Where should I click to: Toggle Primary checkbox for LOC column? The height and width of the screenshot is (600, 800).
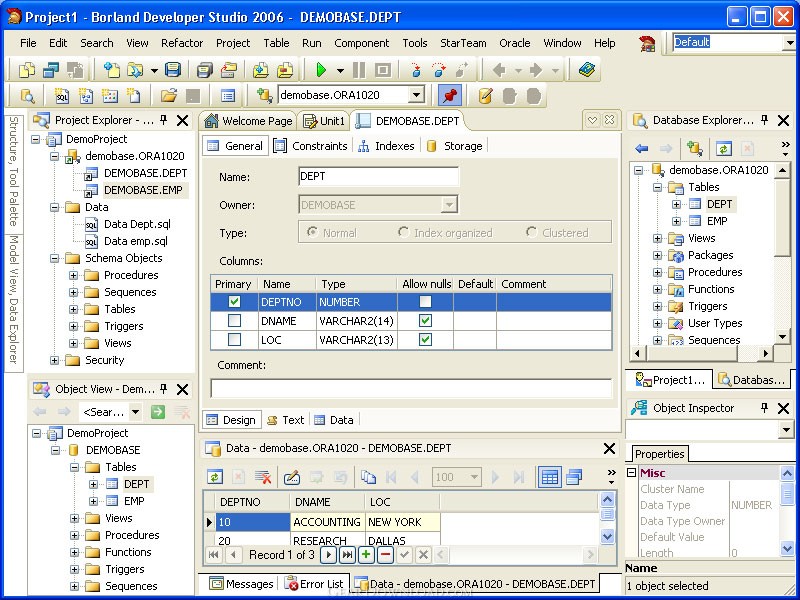(234, 339)
